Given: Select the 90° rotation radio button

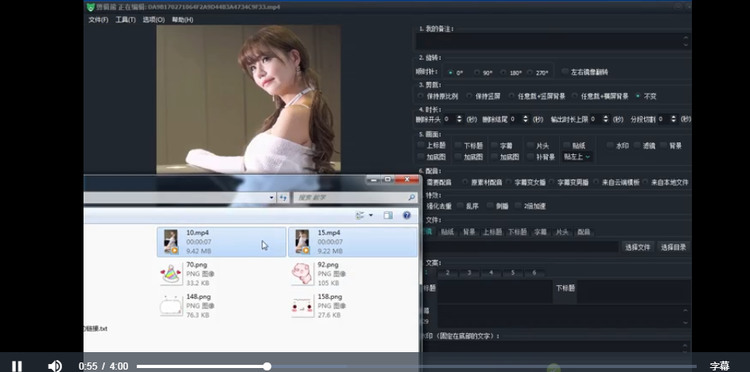Looking at the screenshot, I should [477, 73].
